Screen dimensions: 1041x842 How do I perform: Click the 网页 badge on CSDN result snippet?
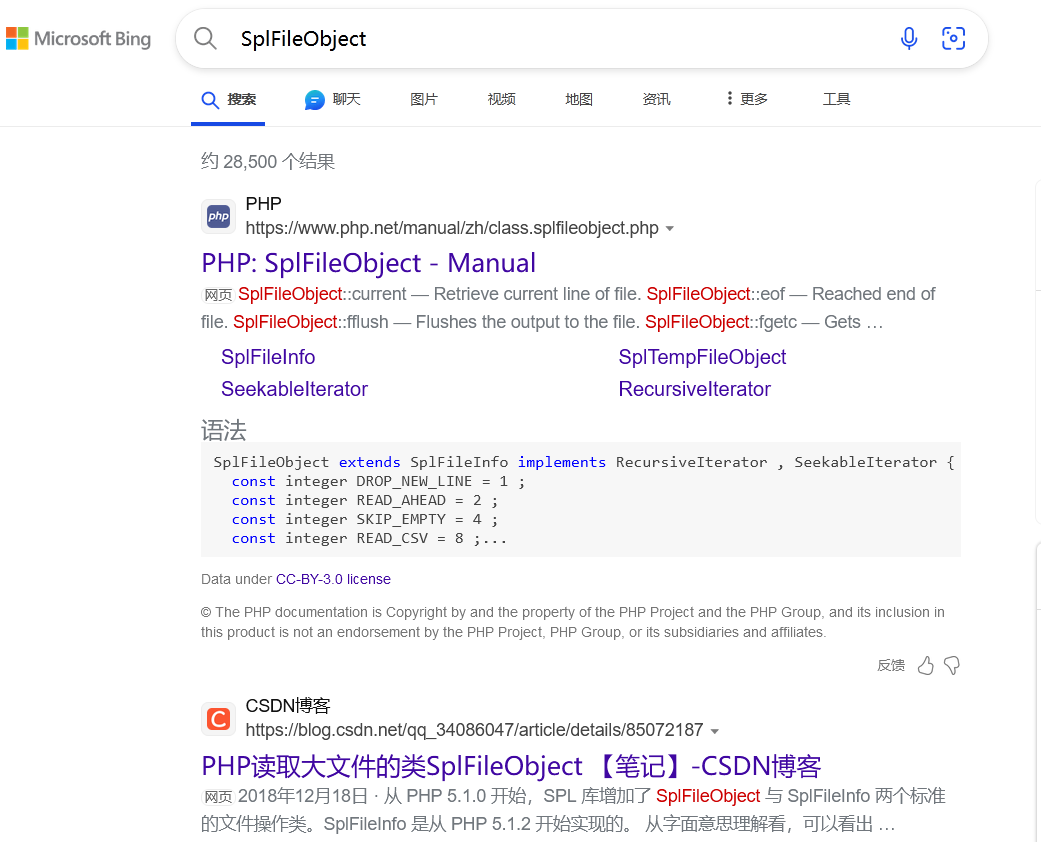[218, 798]
